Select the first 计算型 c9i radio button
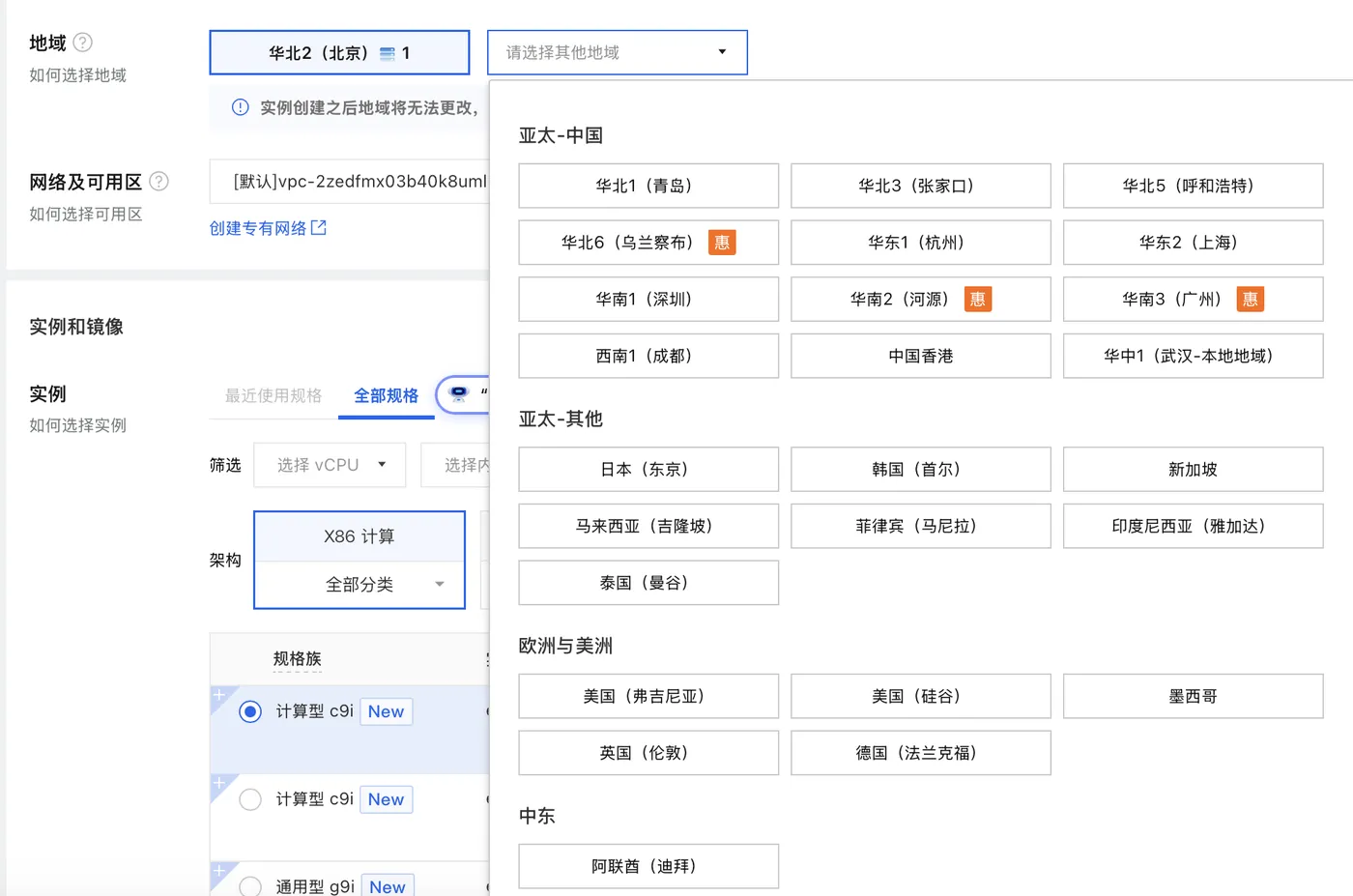Image resolution: width=1353 pixels, height=896 pixels. click(x=250, y=712)
